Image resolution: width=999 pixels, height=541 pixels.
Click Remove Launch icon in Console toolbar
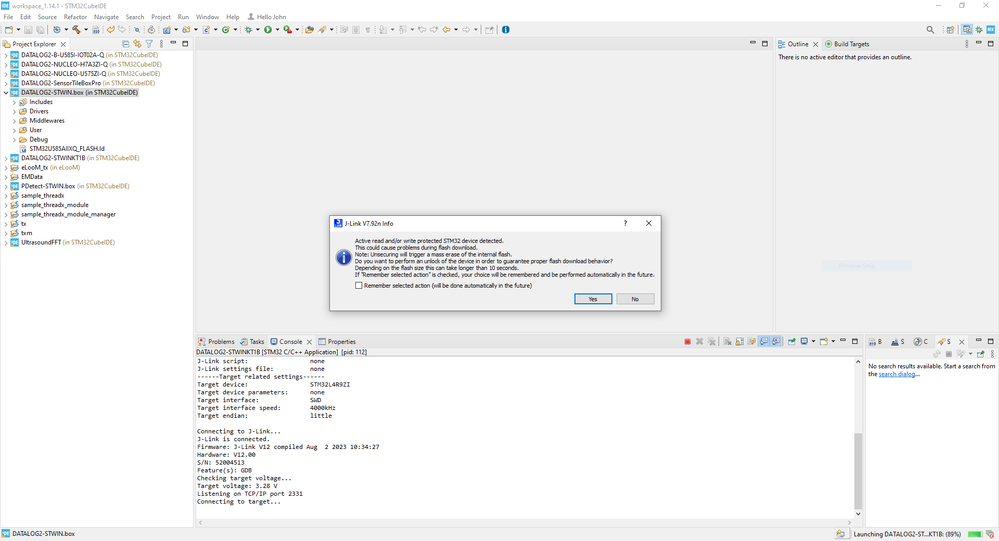click(x=700, y=342)
